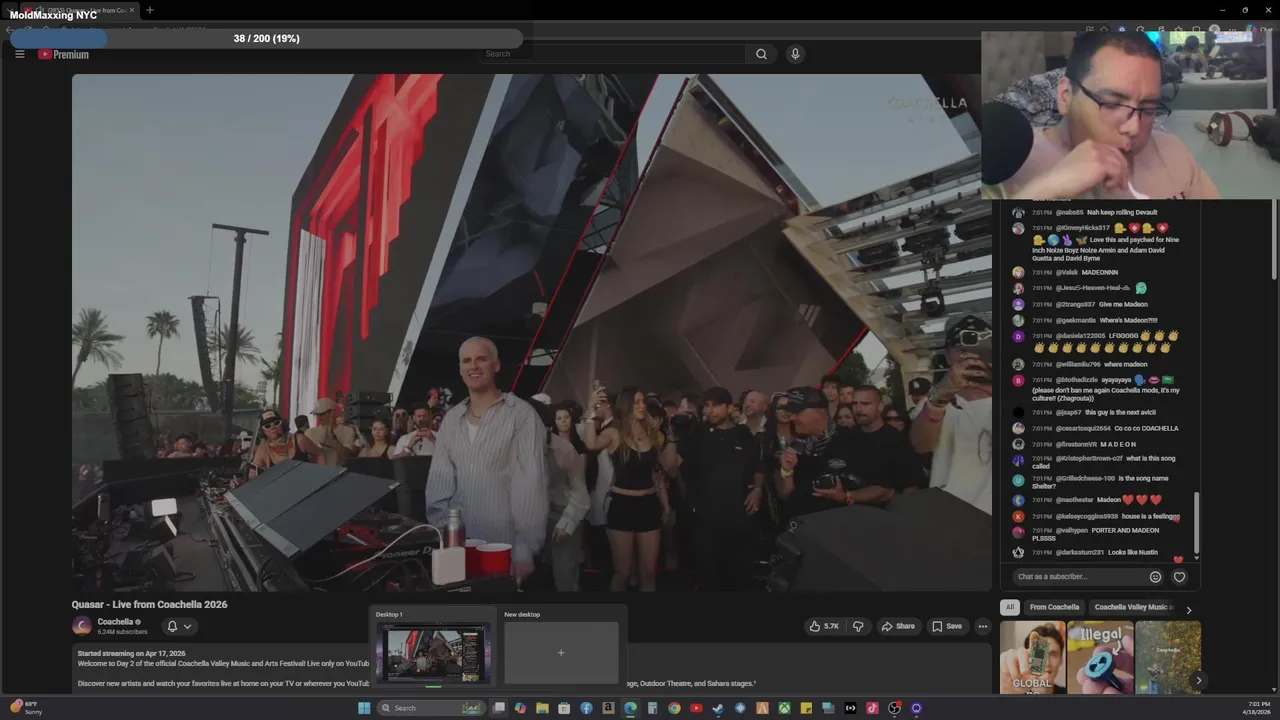
Task: Select the All recommendations filter chip
Action: point(1010,607)
